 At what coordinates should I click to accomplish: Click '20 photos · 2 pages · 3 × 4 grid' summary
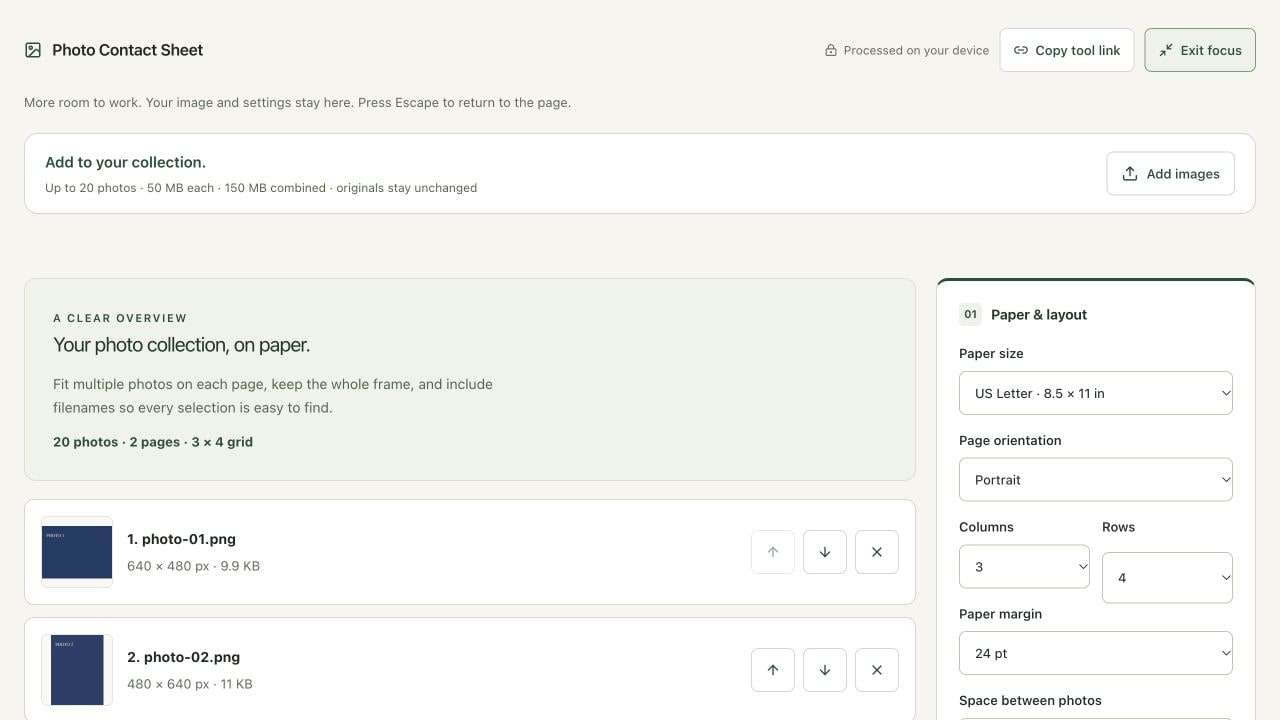(153, 442)
